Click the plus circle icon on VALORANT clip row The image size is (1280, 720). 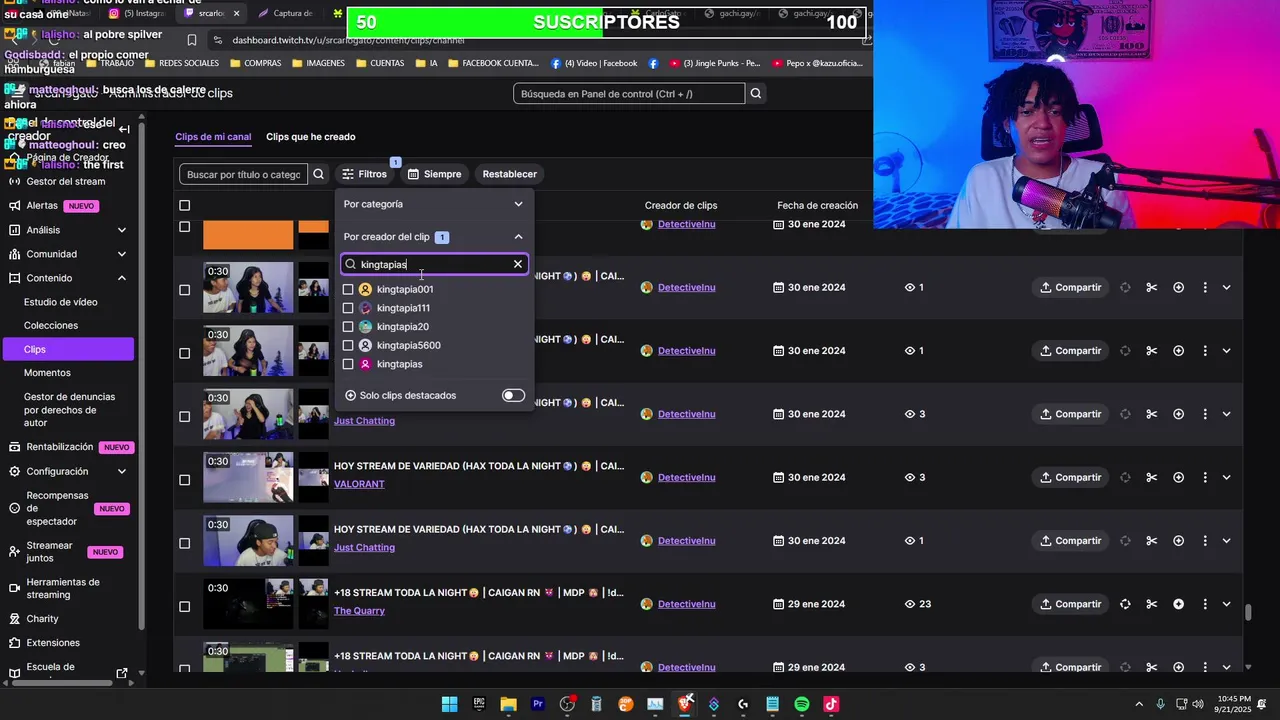pyautogui.click(x=1178, y=477)
